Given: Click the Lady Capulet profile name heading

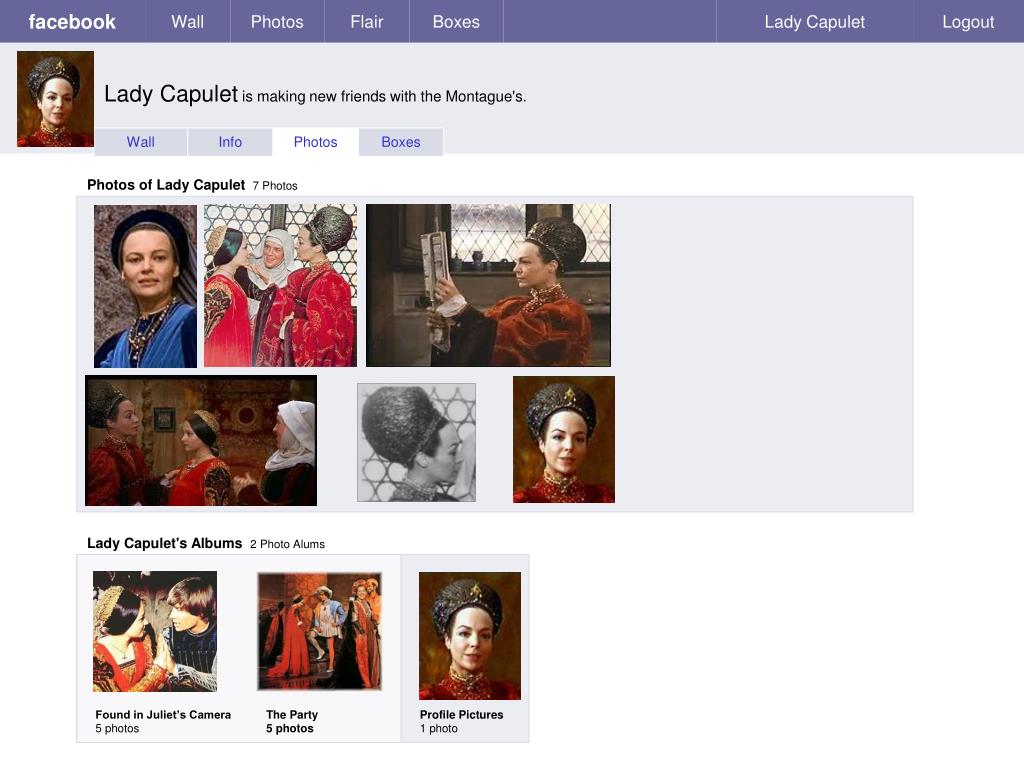Looking at the screenshot, I should [x=171, y=94].
